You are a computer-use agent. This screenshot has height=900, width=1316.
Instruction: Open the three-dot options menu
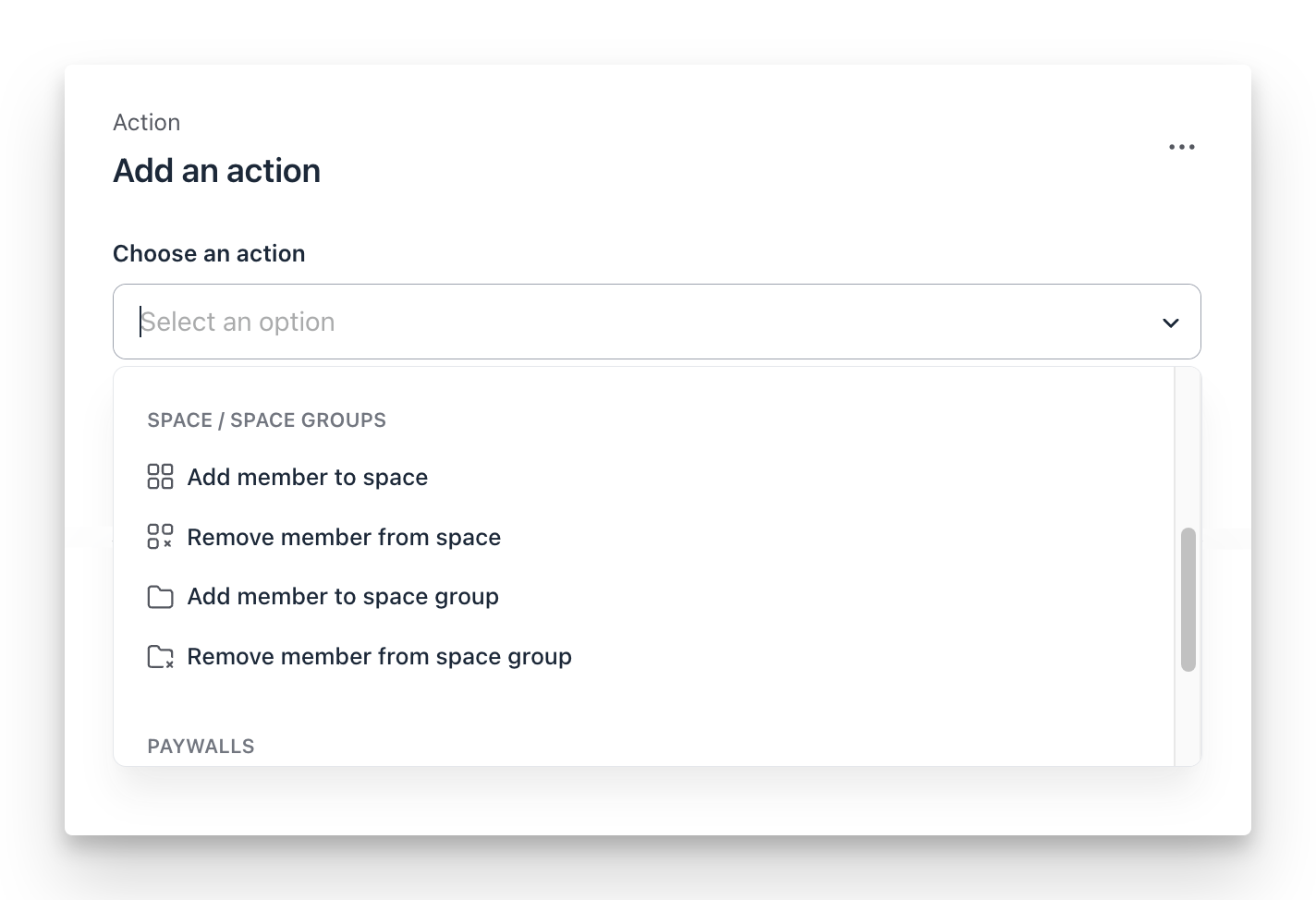click(1180, 146)
